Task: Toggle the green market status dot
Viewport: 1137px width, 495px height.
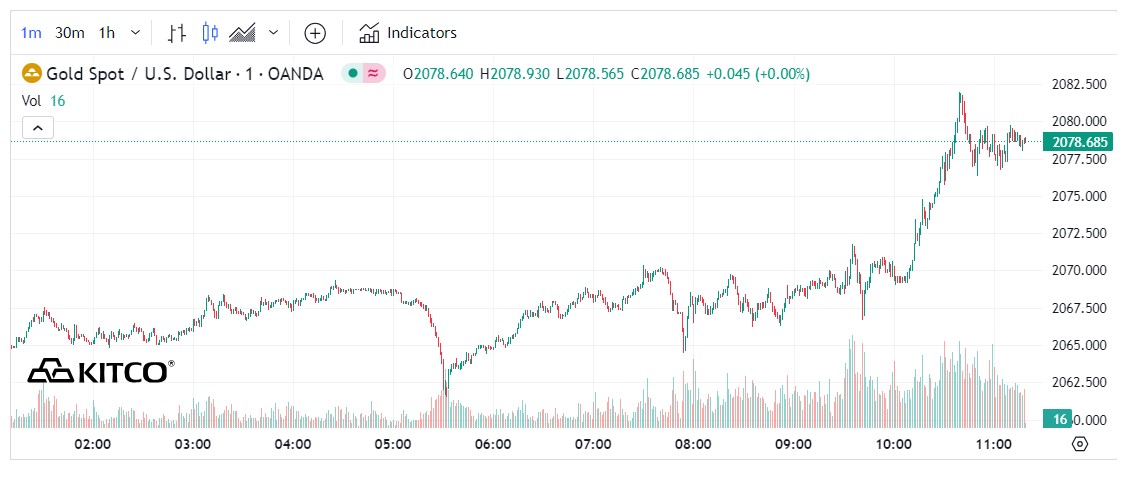Action: [353, 74]
